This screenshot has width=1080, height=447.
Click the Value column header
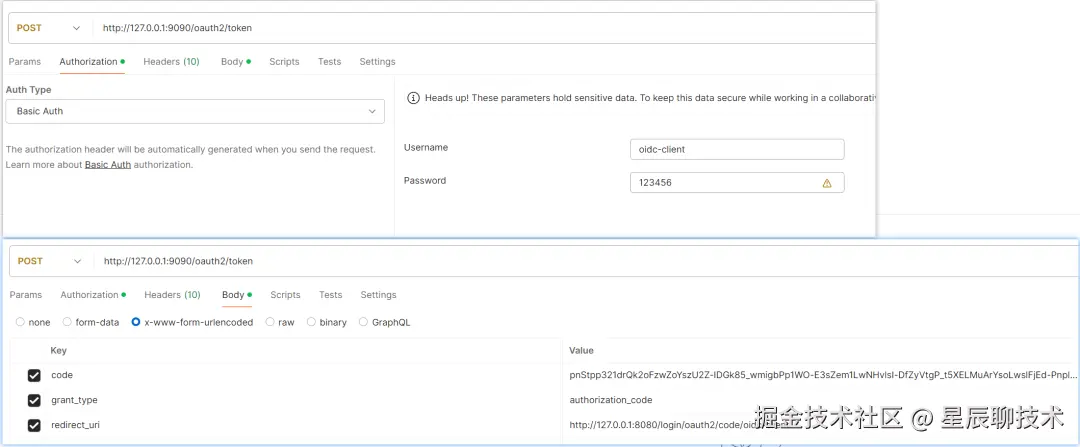[x=581, y=351]
